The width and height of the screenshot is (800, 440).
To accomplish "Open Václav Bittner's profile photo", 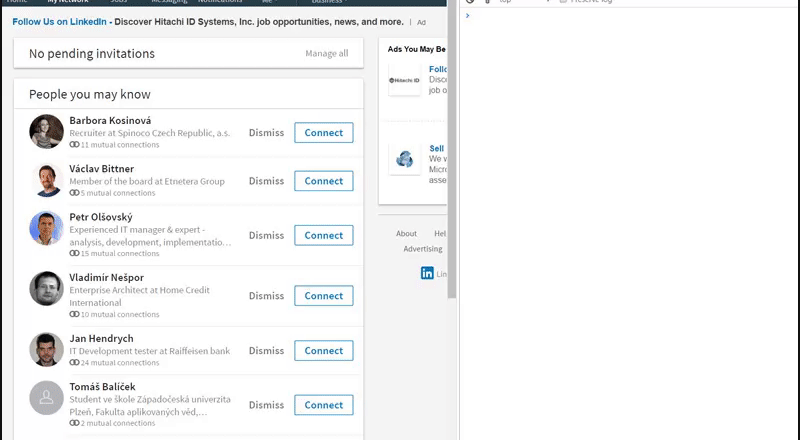I will point(46,180).
